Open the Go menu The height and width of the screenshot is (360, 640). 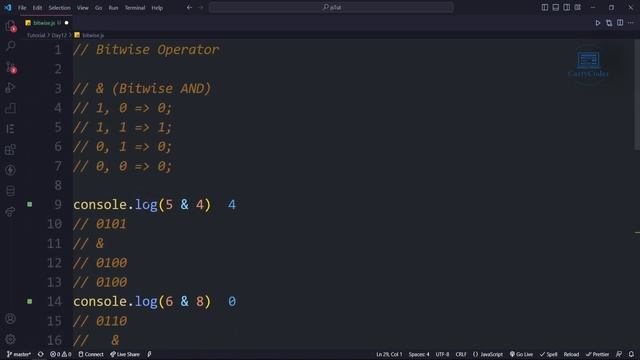tap(98, 8)
